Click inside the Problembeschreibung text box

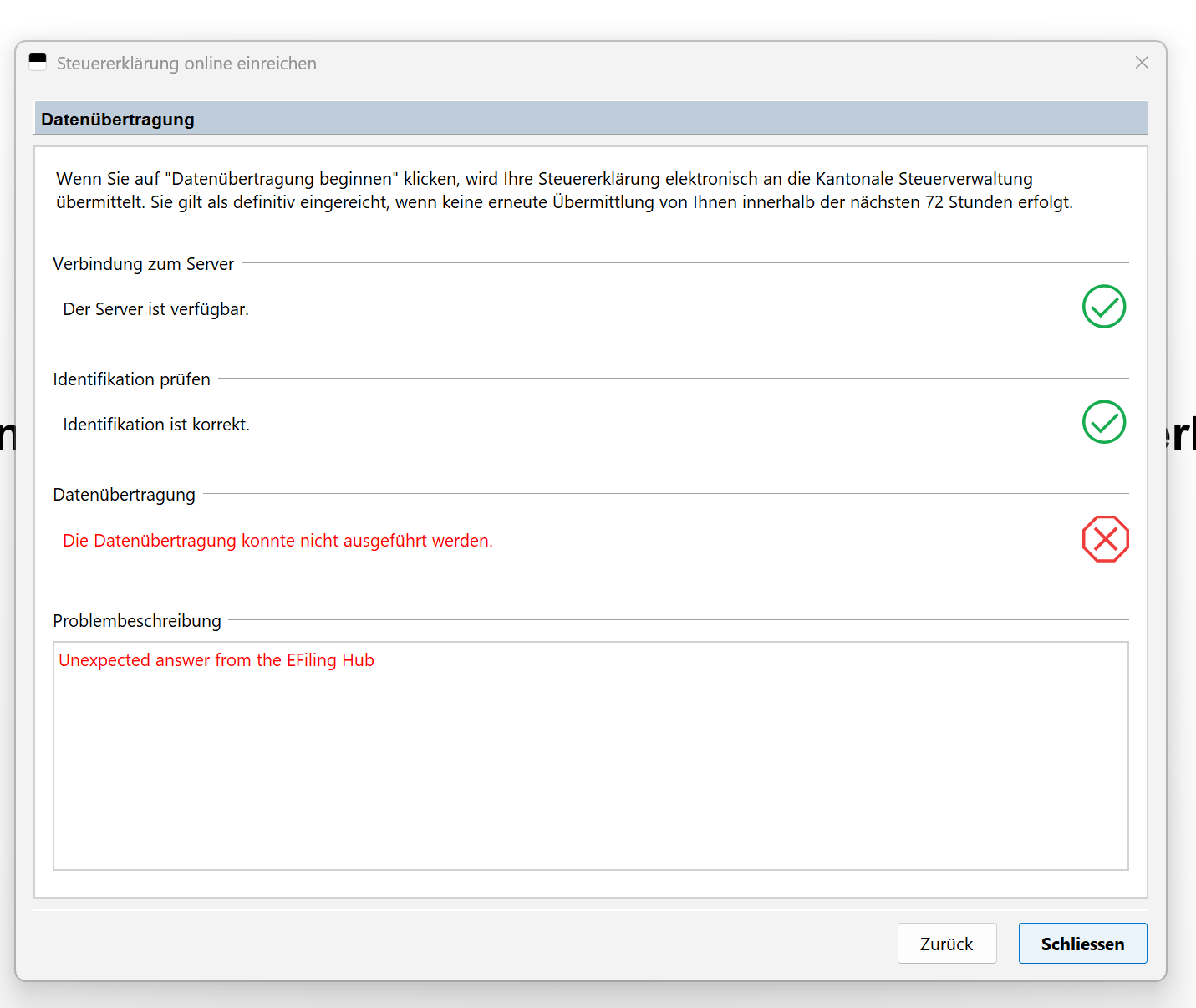tap(591, 756)
